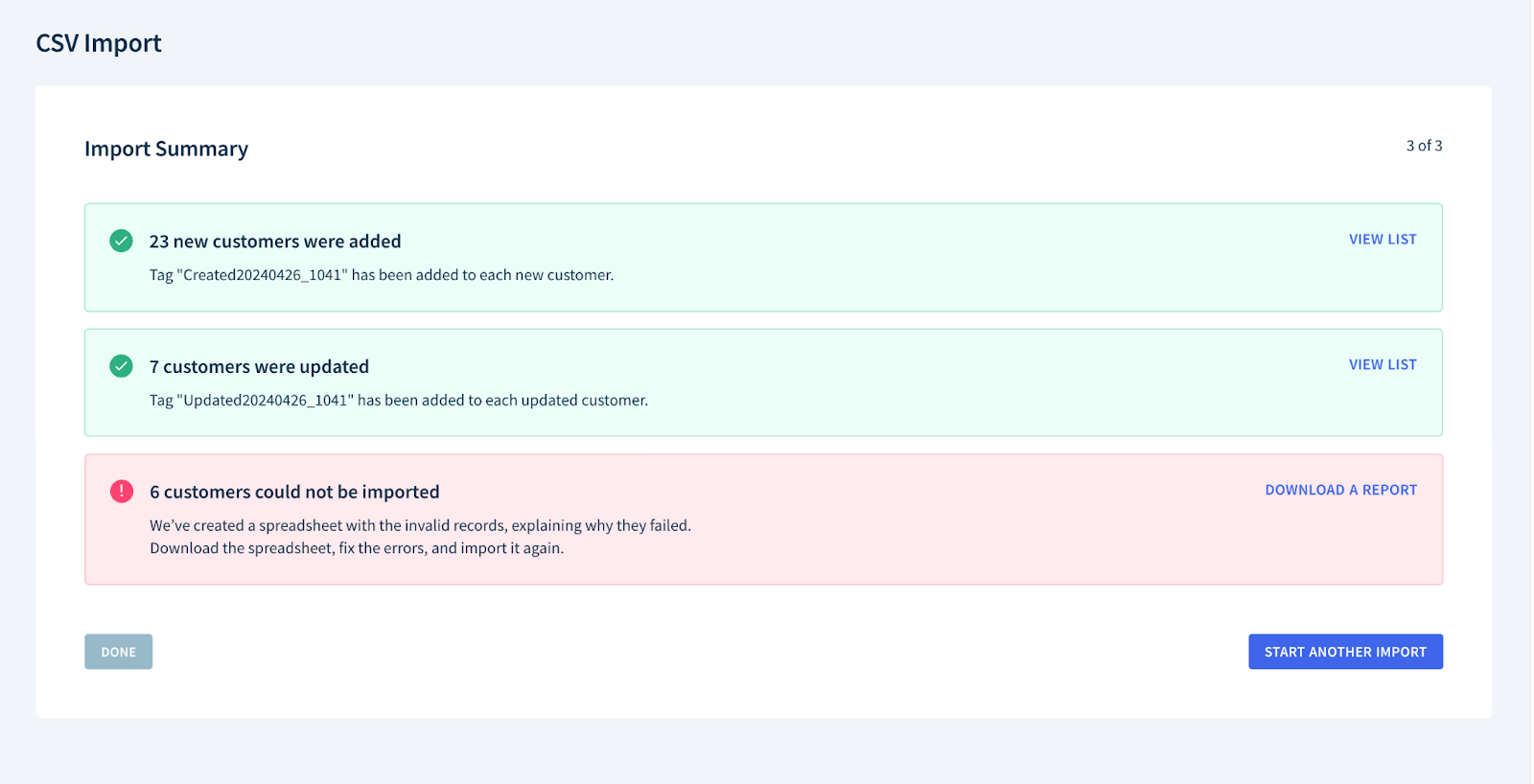Open View List for 23 new customers

1383,240
